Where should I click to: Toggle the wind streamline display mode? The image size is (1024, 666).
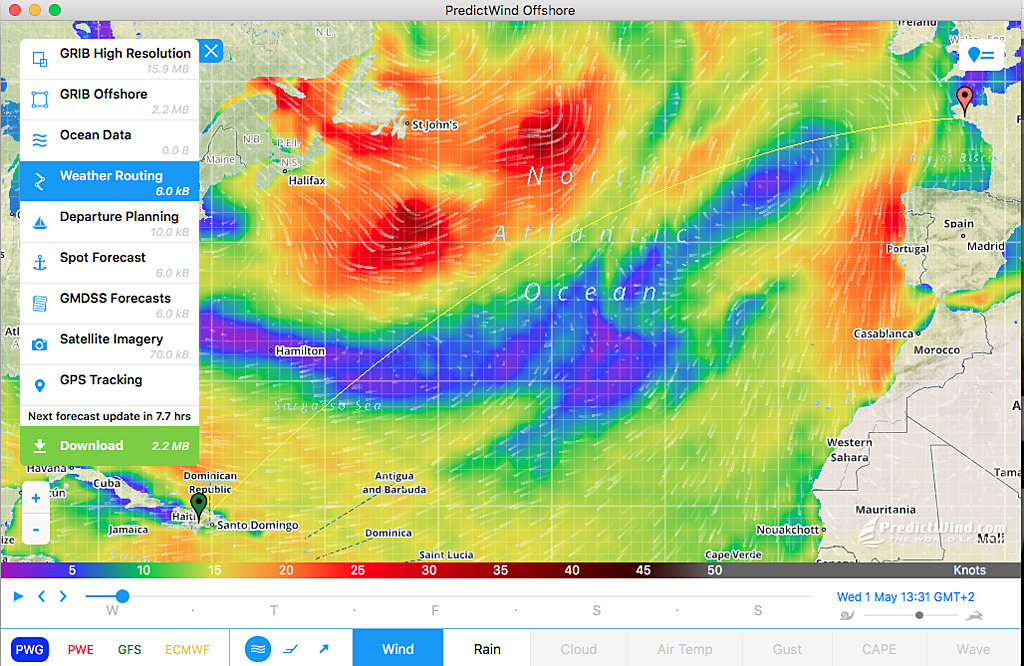(x=258, y=649)
